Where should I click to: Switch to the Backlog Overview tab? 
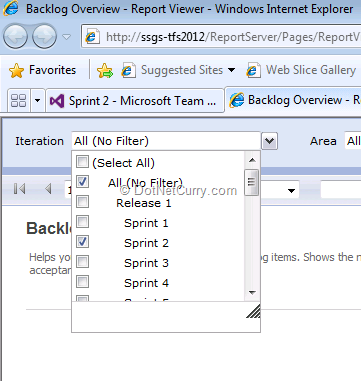pos(293,100)
